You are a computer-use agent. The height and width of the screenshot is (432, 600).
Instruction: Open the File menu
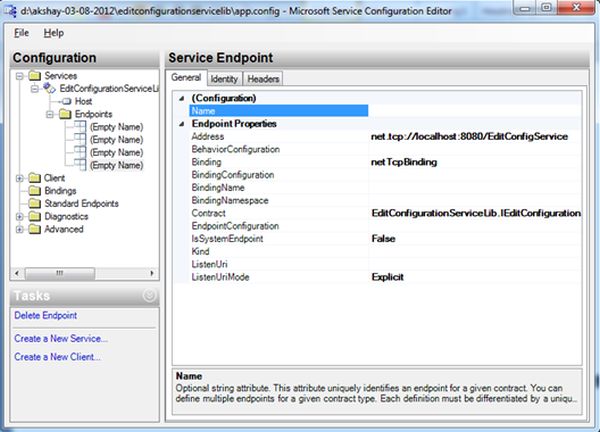pyautogui.click(x=21, y=33)
